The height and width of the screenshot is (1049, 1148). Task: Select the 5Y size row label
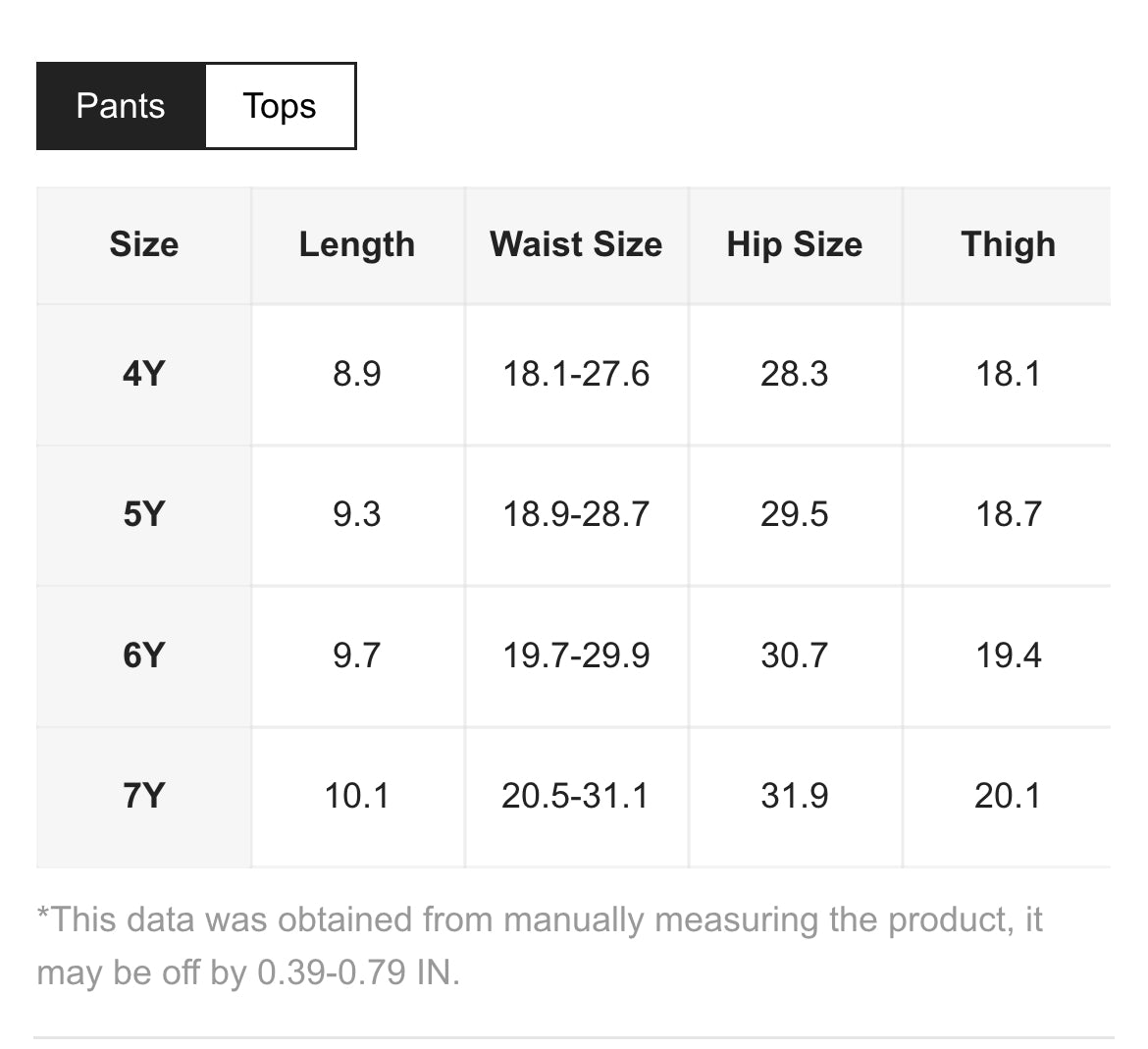click(144, 514)
